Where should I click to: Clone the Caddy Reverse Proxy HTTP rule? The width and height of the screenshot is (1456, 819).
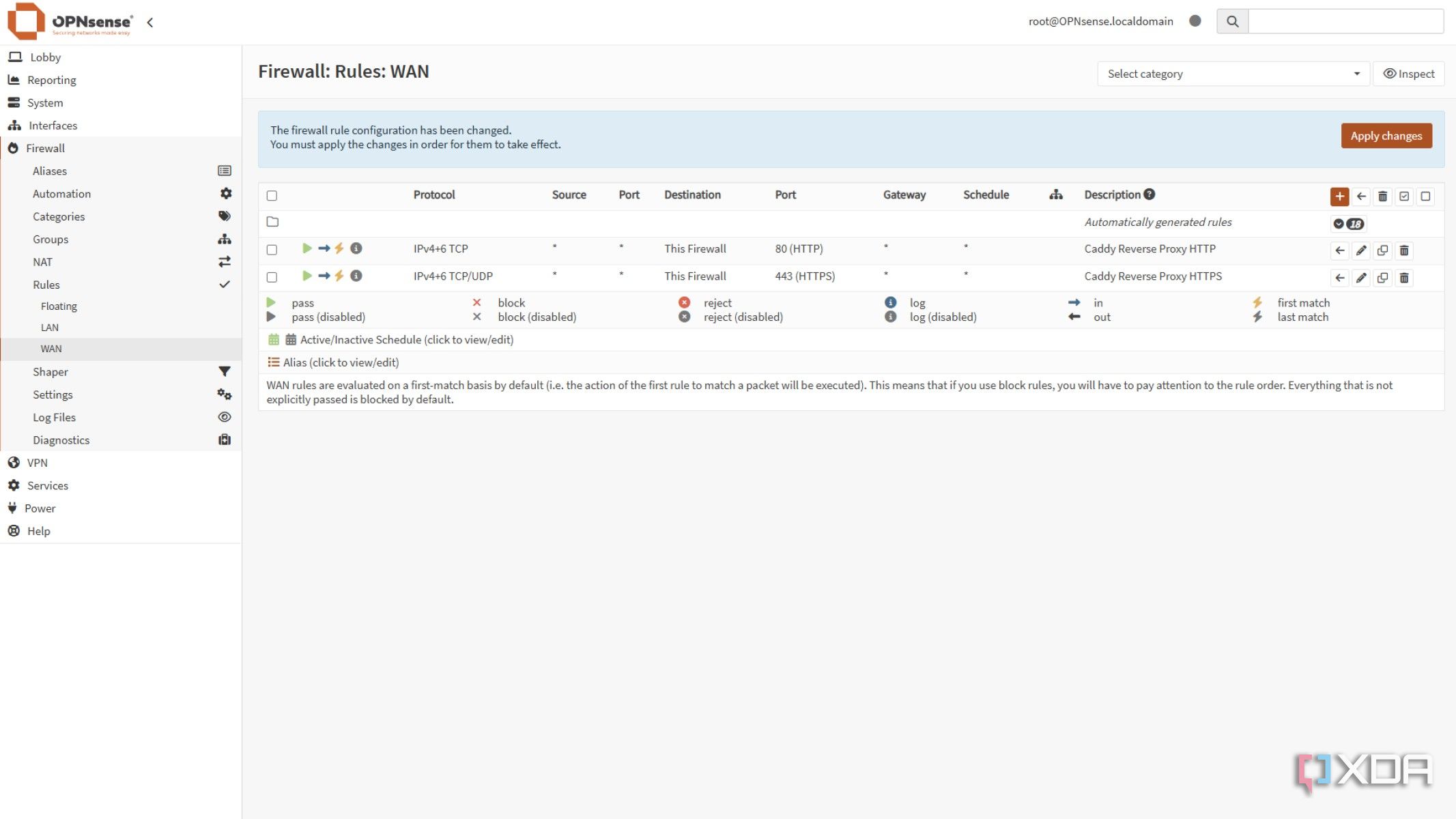[x=1382, y=250]
